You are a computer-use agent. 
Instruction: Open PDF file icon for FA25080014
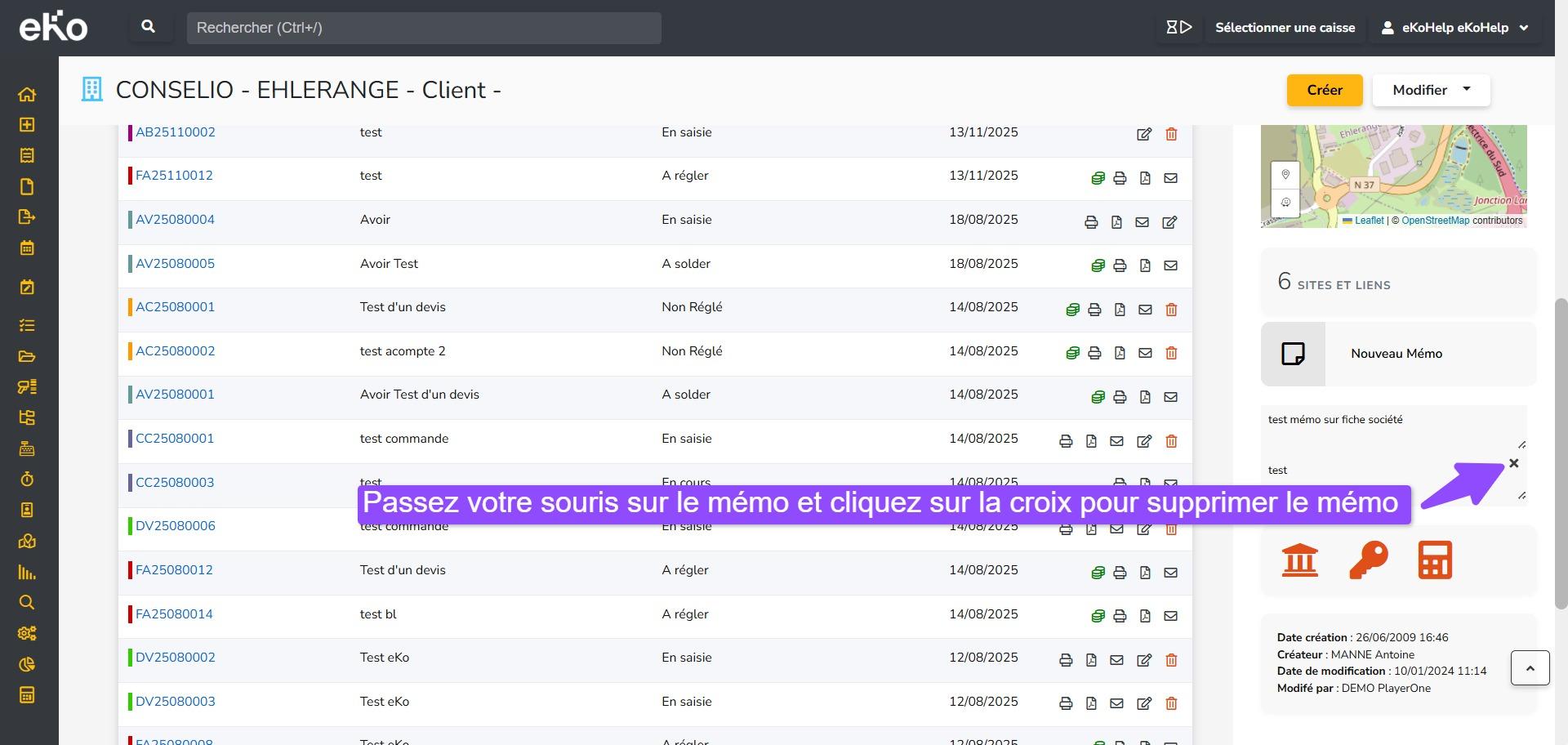click(1145, 616)
